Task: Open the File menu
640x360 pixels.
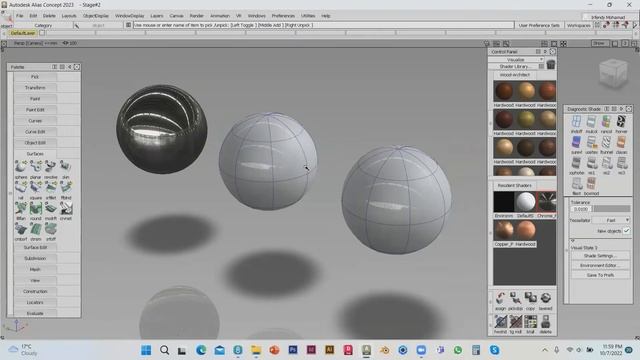Action: coord(20,16)
